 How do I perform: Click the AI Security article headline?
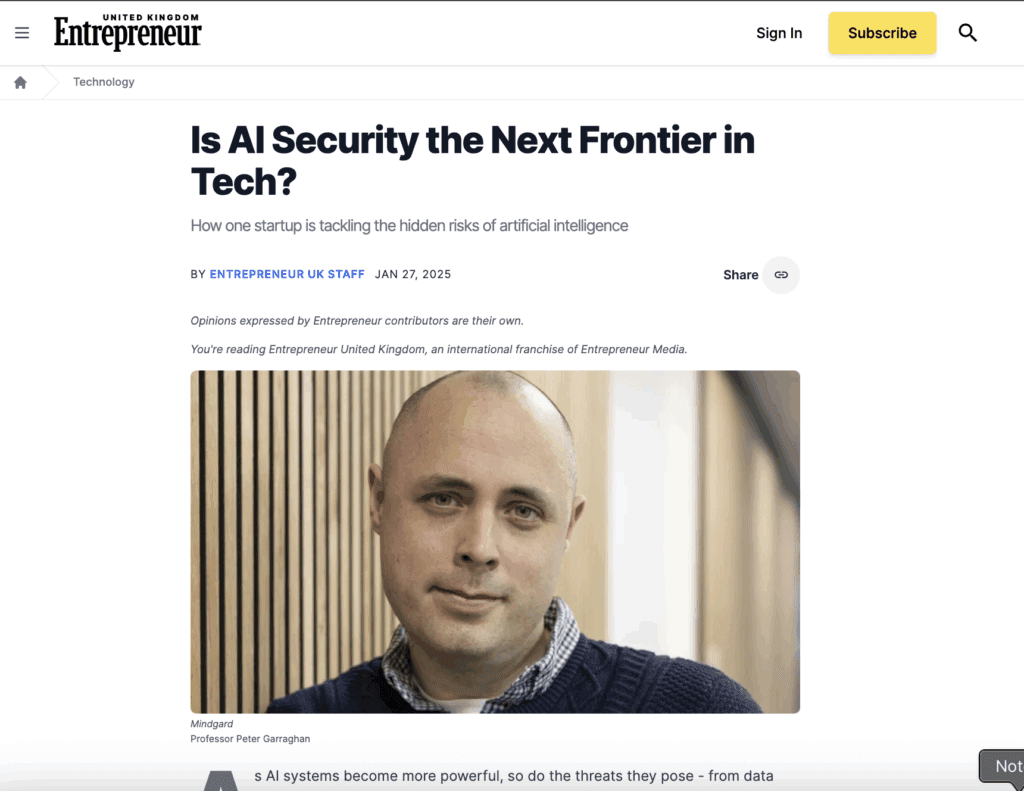[x=472, y=161]
